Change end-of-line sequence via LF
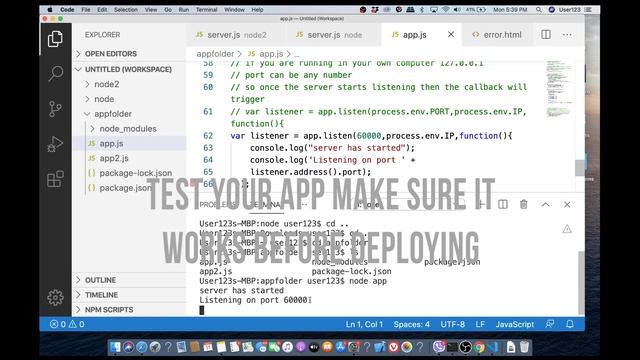This screenshot has width=640, height=360. coord(480,324)
